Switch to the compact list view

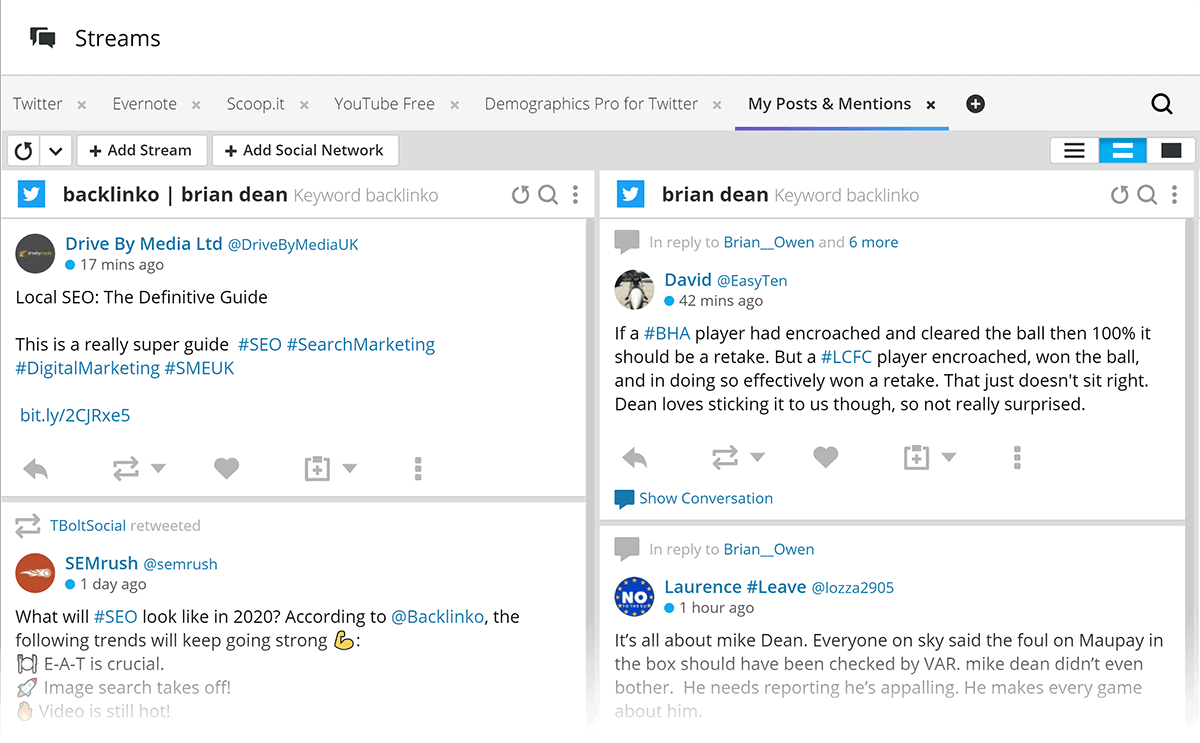click(1075, 151)
